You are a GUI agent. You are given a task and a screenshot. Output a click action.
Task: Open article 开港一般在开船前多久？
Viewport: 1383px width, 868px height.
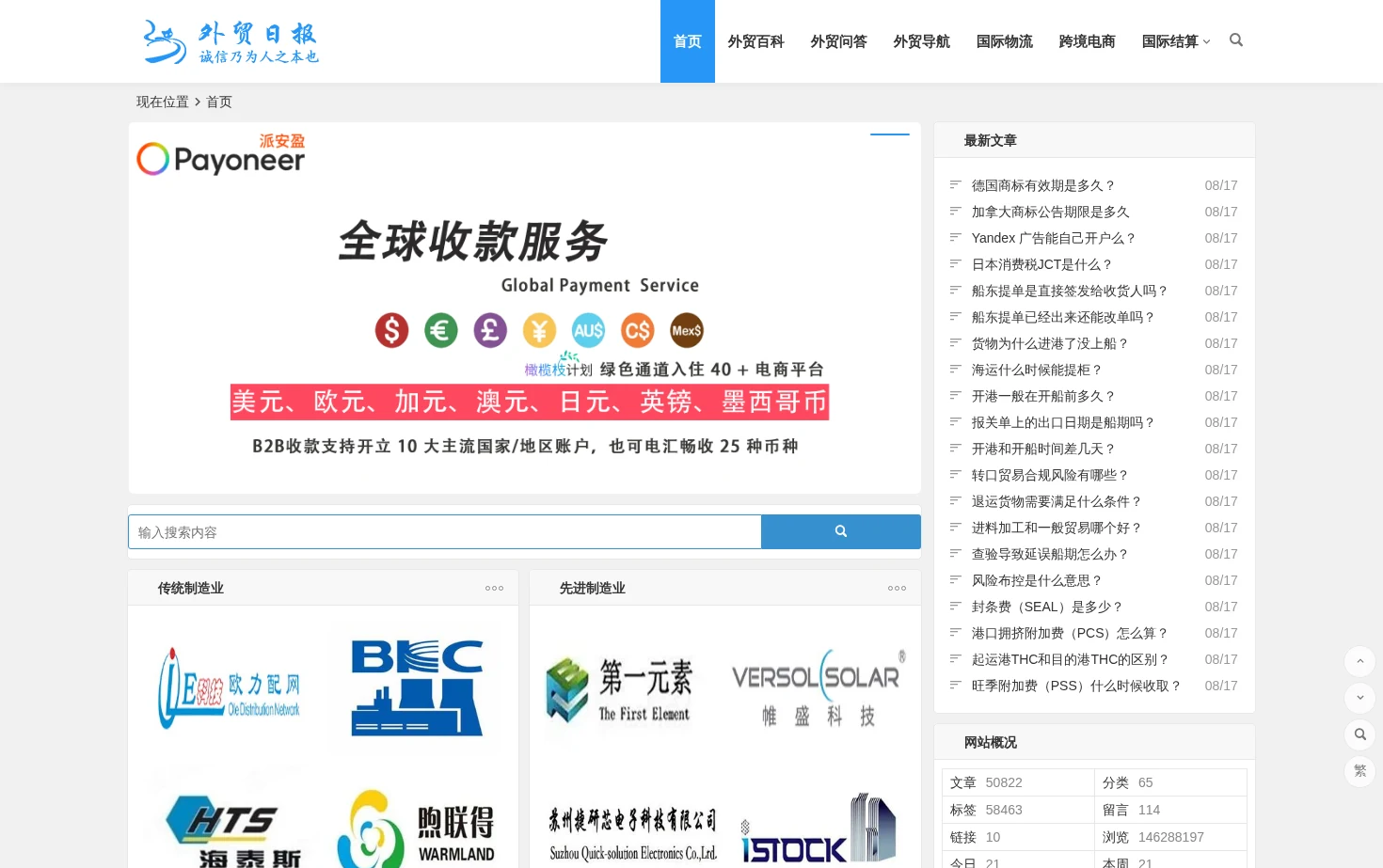coord(1043,396)
